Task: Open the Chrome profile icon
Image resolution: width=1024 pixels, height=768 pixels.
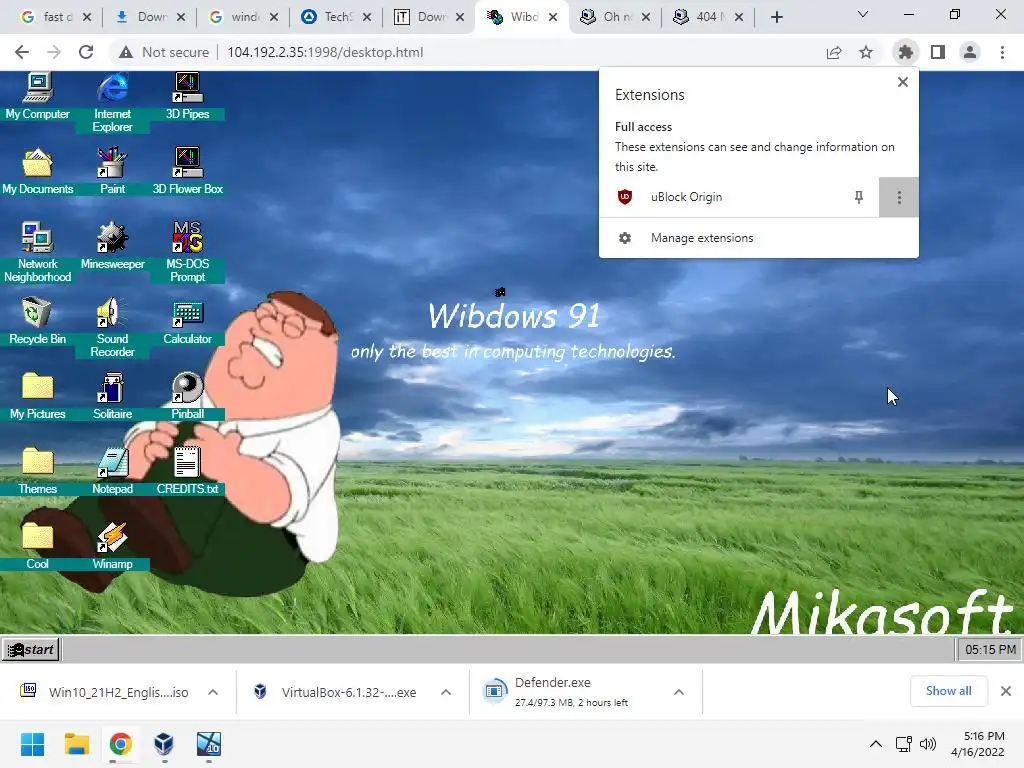Action: 970,52
